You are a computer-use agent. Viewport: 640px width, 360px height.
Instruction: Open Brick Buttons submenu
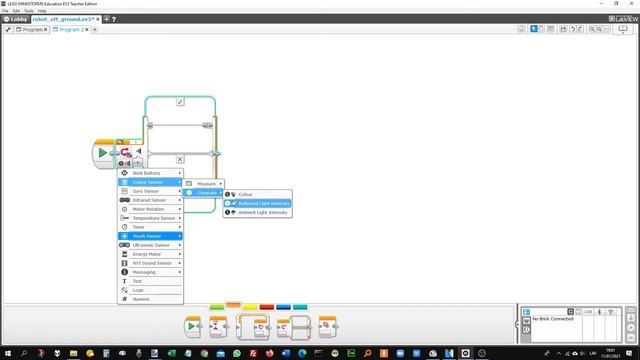click(150, 173)
